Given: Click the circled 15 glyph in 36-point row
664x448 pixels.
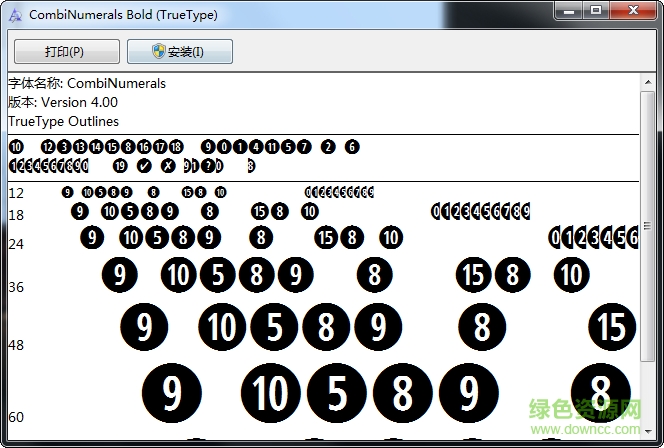Looking at the screenshot, I should 473,275.
